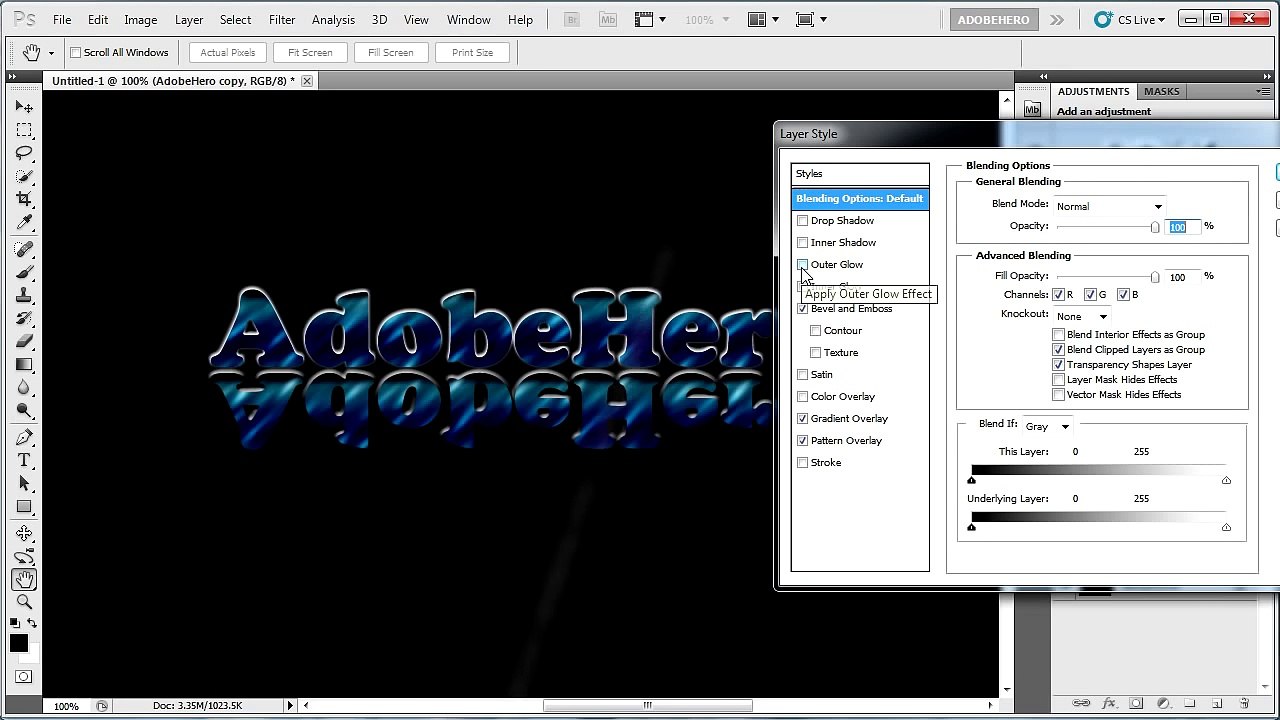1280x720 pixels.
Task: Click the Fill Screen button
Action: 390,53
